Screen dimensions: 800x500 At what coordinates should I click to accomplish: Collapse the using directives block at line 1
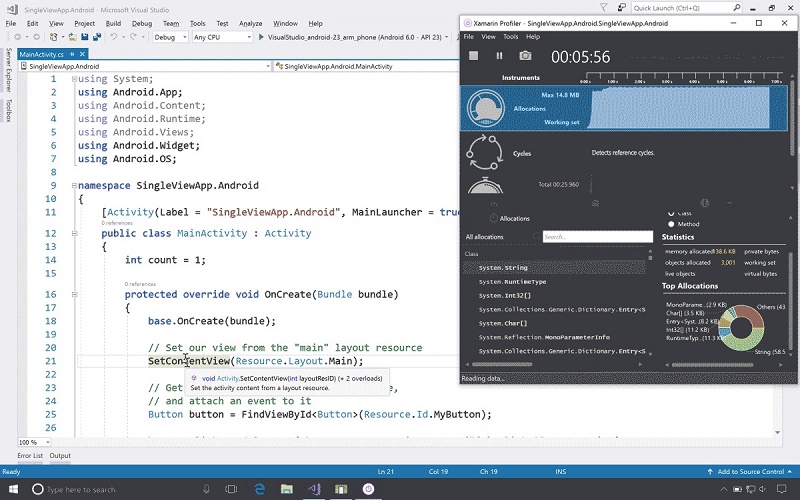point(74,79)
